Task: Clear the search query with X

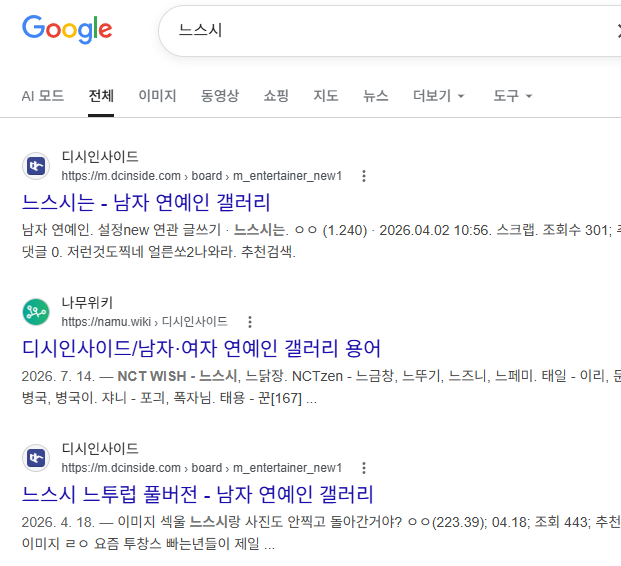Action: (x=619, y=30)
